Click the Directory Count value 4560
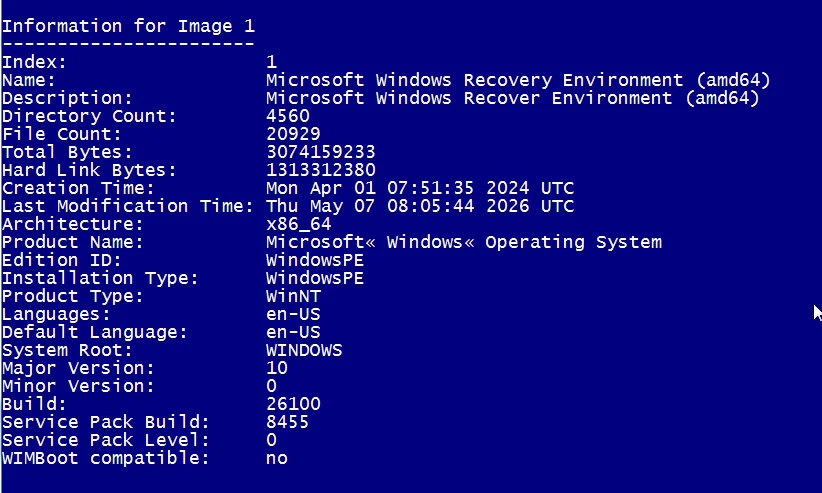This screenshot has width=822, height=493. (288, 116)
